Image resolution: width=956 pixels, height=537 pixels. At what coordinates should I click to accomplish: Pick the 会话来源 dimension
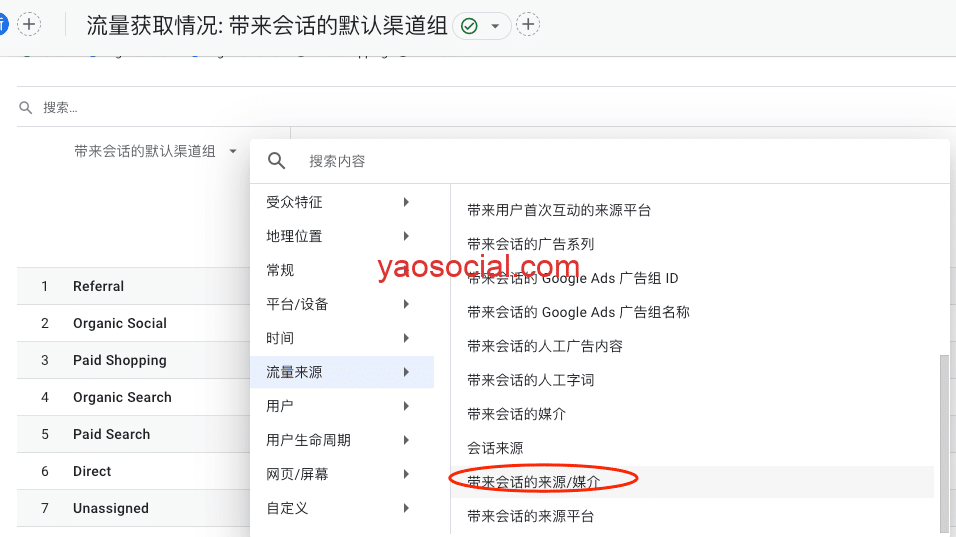point(495,448)
